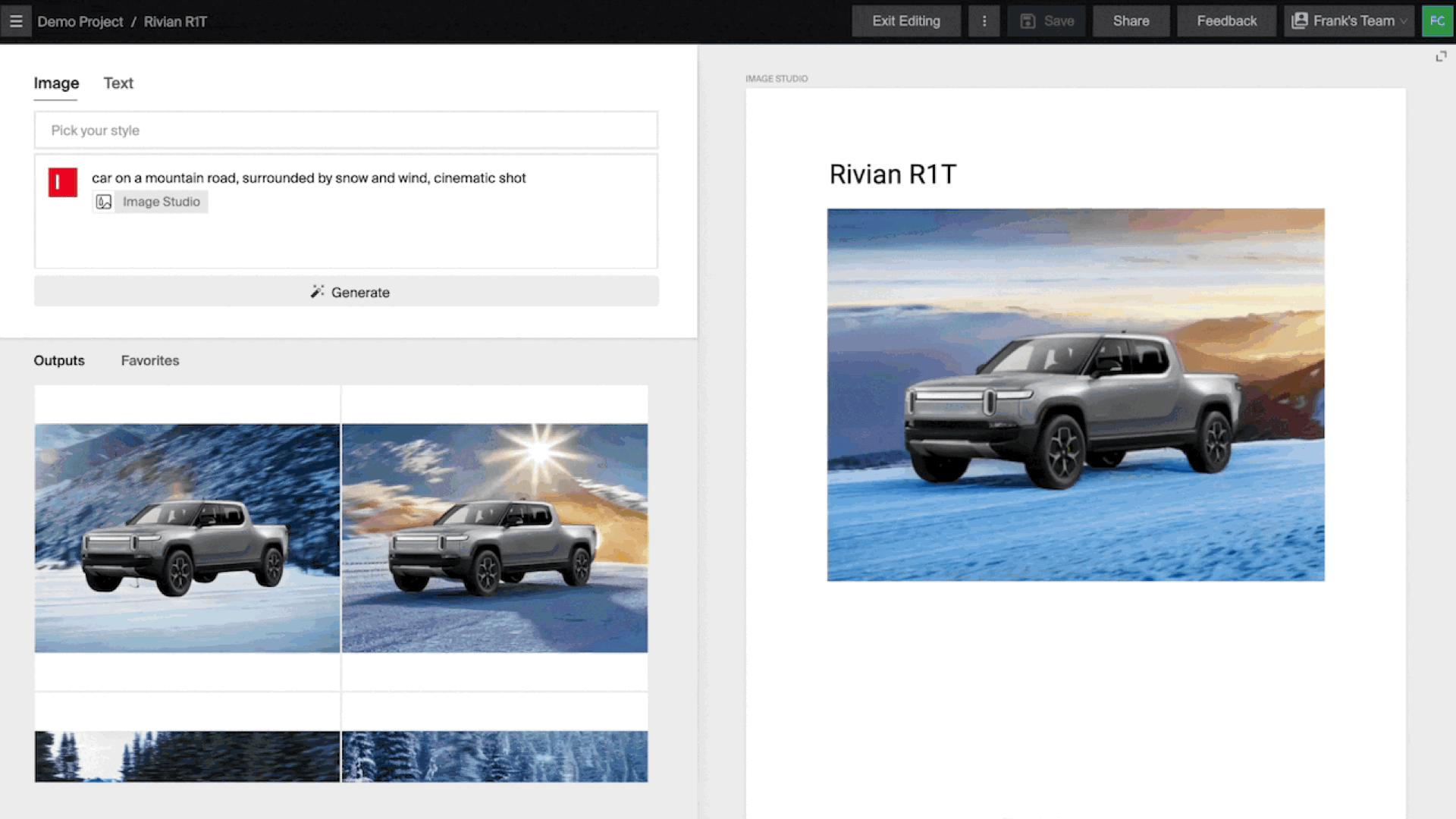Switch to the Text tab
Screen dimensions: 1456x819
[117, 83]
